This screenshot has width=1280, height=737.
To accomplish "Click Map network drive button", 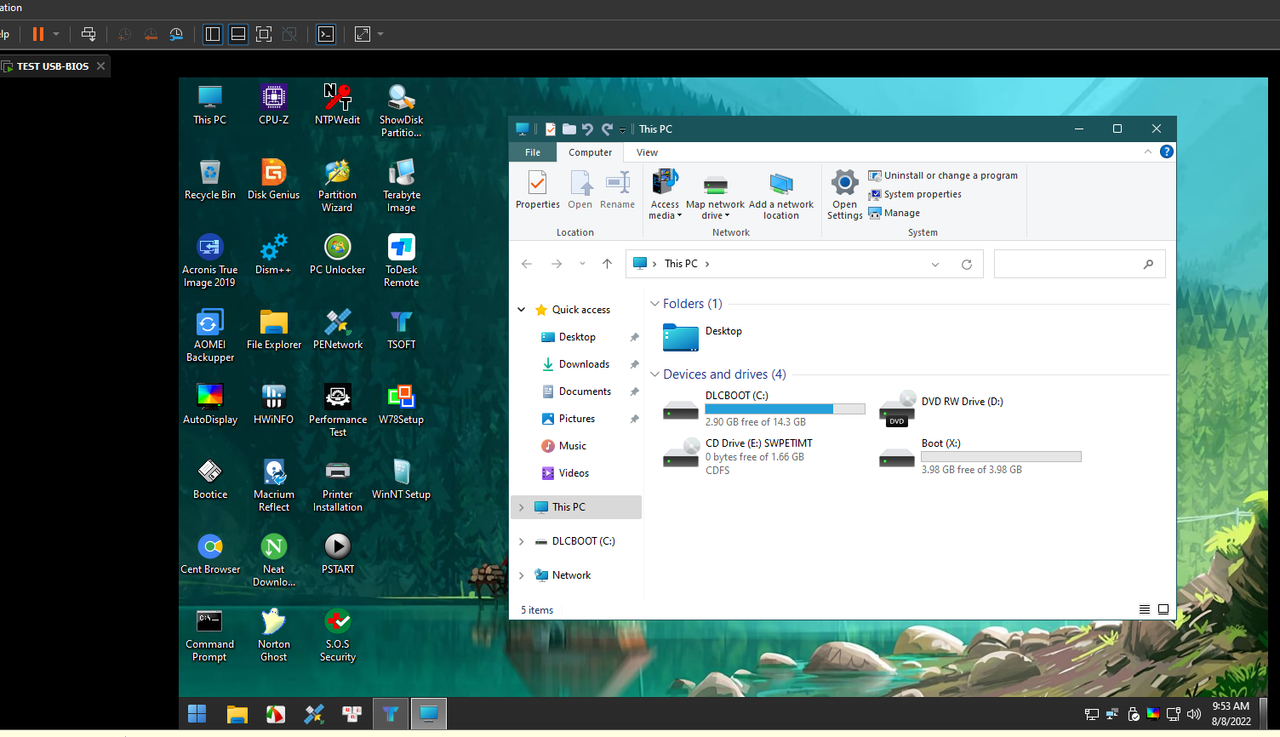I will [x=715, y=195].
